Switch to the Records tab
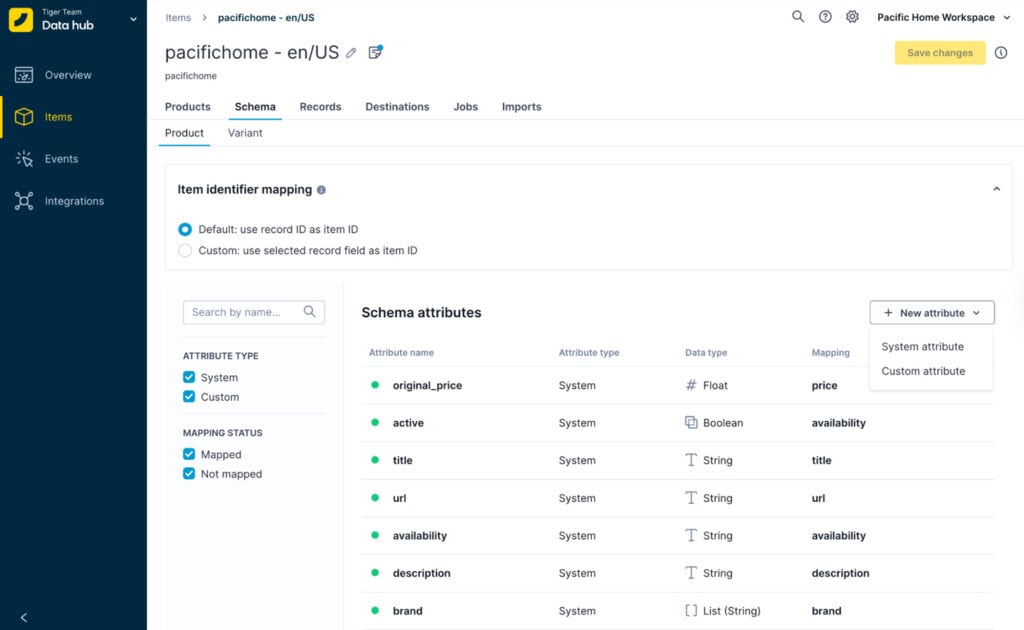This screenshot has width=1024, height=630. (x=320, y=106)
